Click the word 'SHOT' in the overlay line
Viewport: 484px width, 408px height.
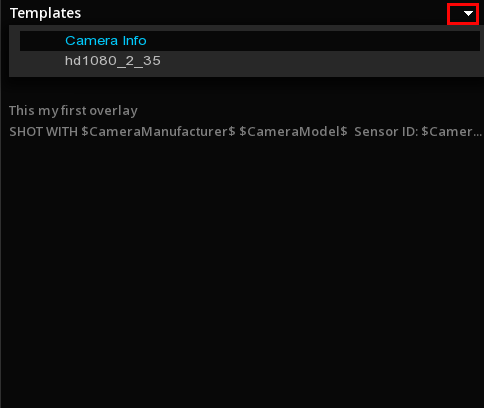(x=26, y=132)
